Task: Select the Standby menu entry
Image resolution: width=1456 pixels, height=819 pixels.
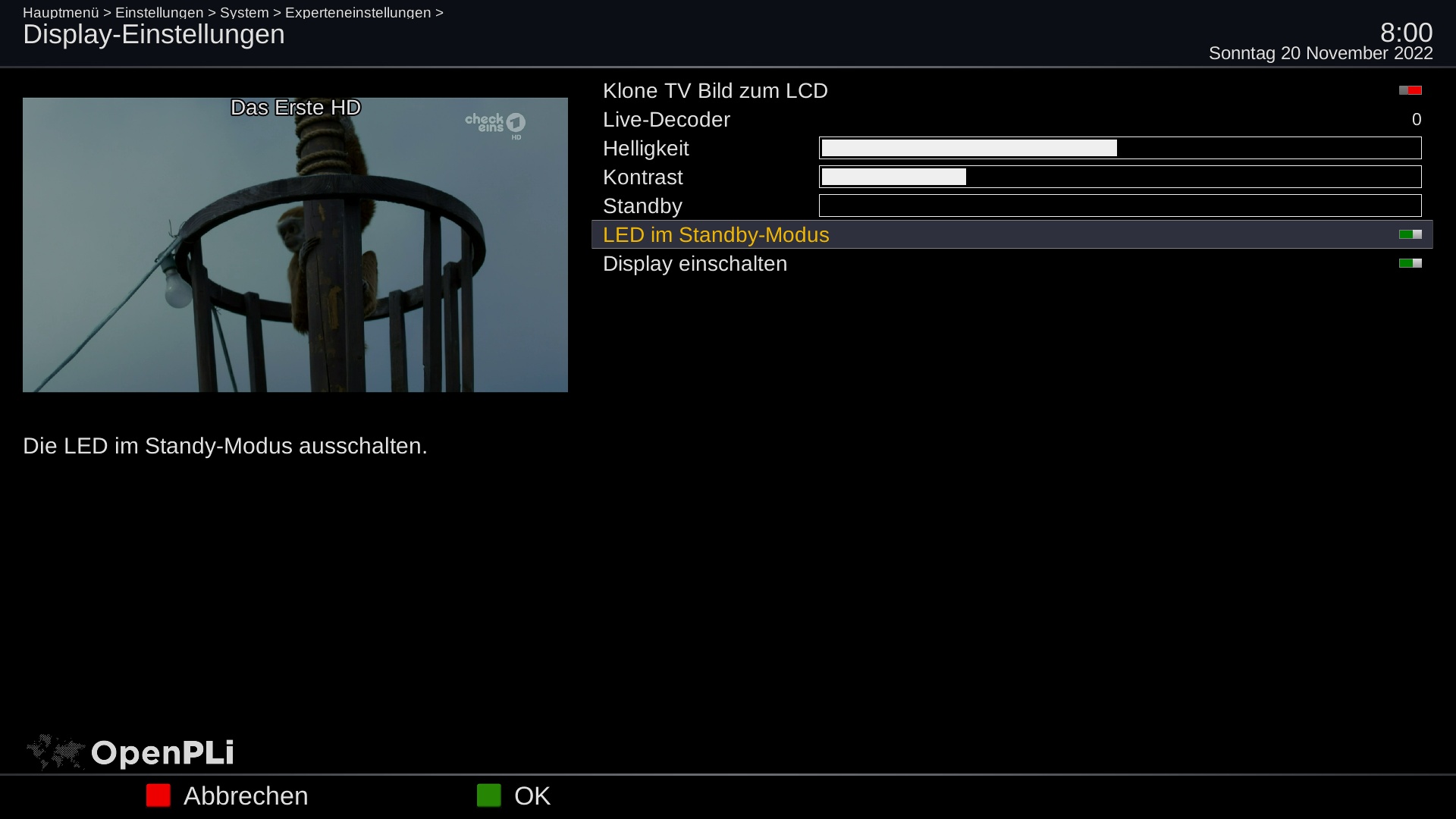Action: coord(642,206)
